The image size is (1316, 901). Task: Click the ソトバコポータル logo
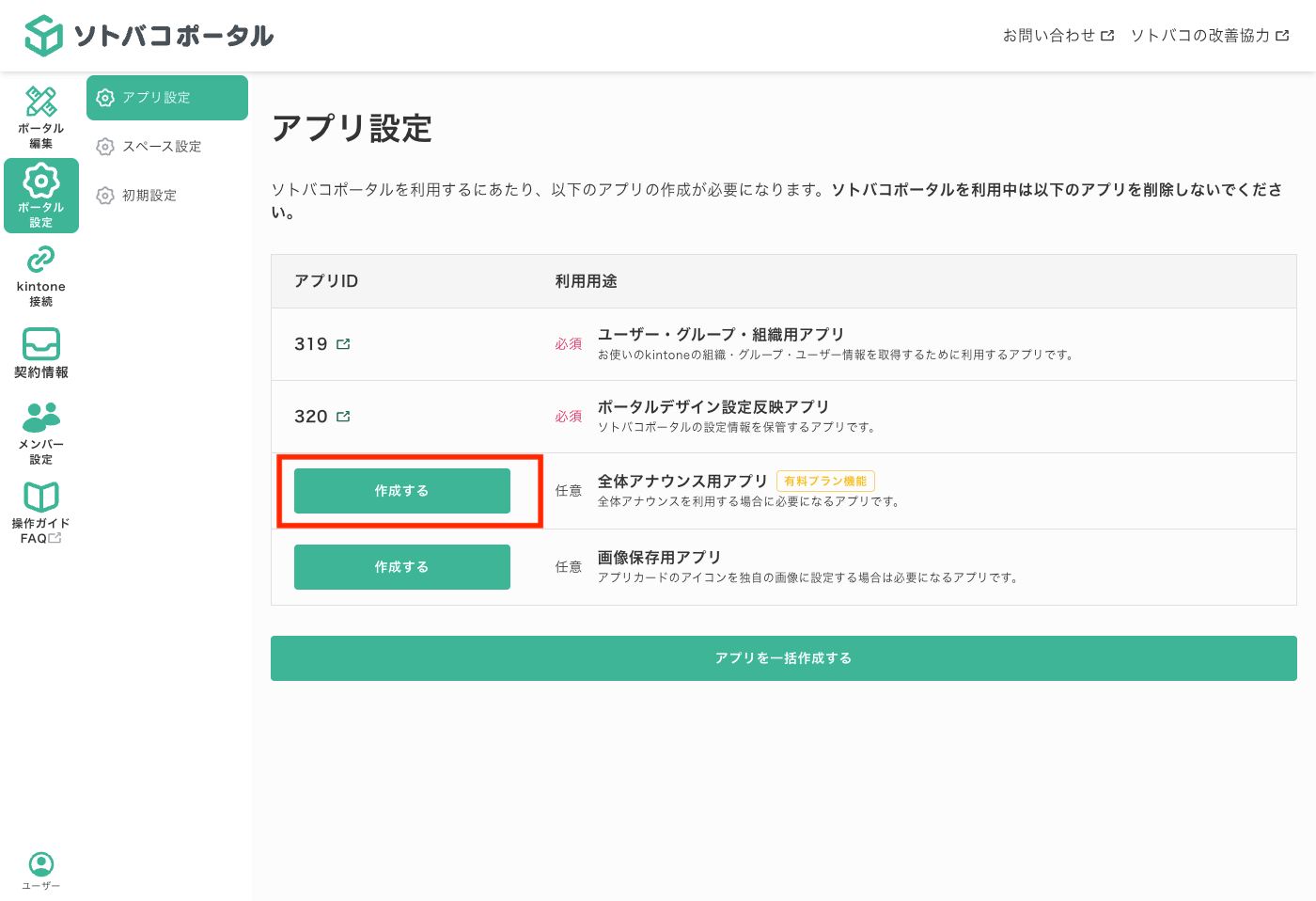pos(146,35)
